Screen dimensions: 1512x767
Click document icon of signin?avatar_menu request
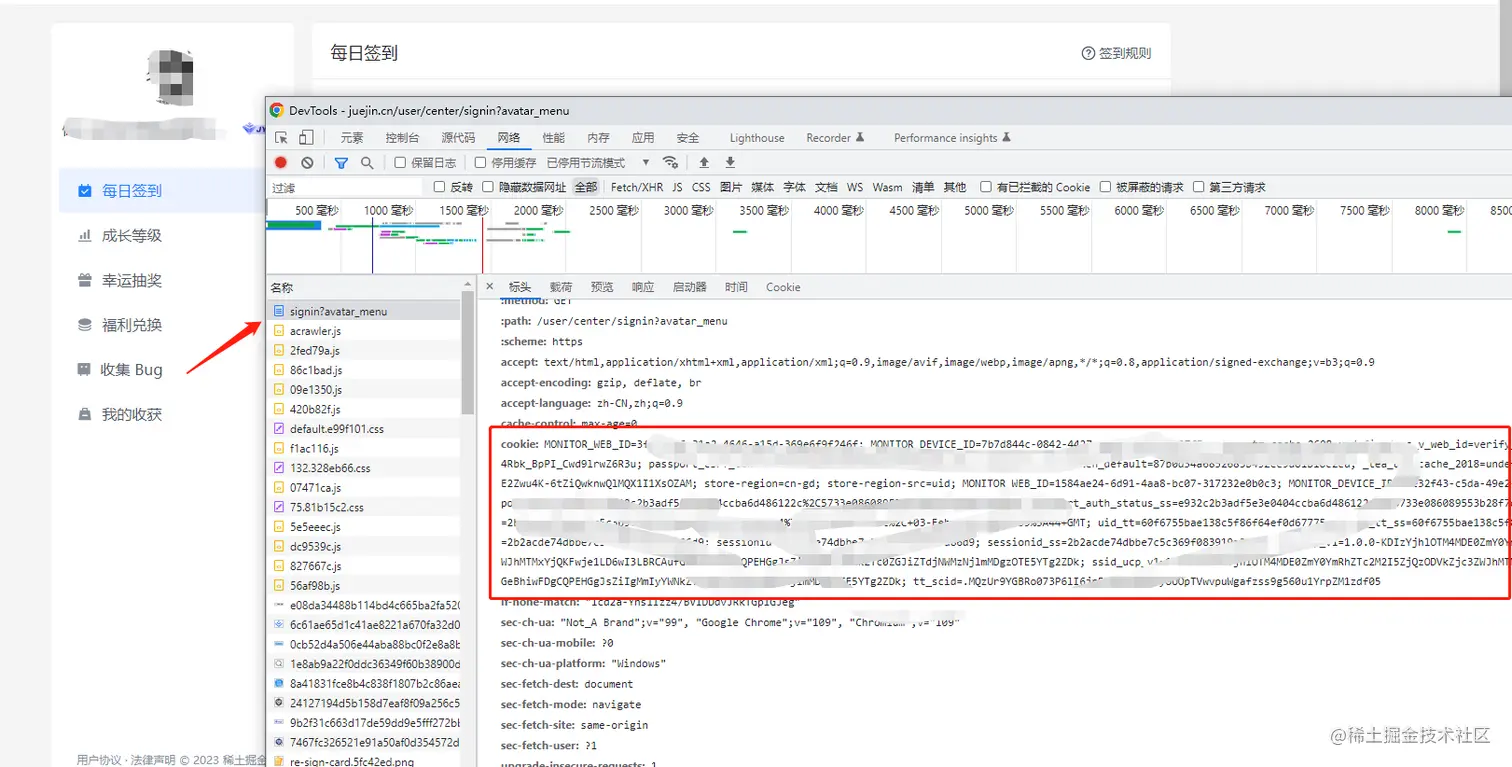279,311
